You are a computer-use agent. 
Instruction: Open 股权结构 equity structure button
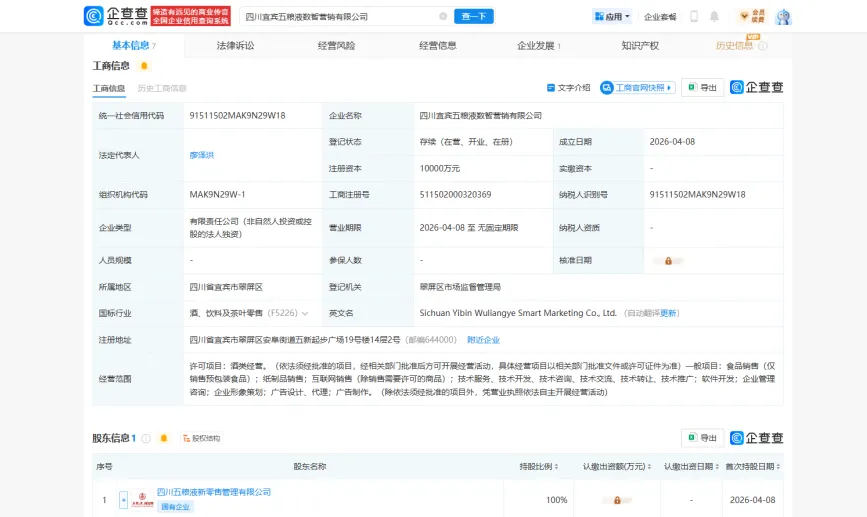pos(202,438)
